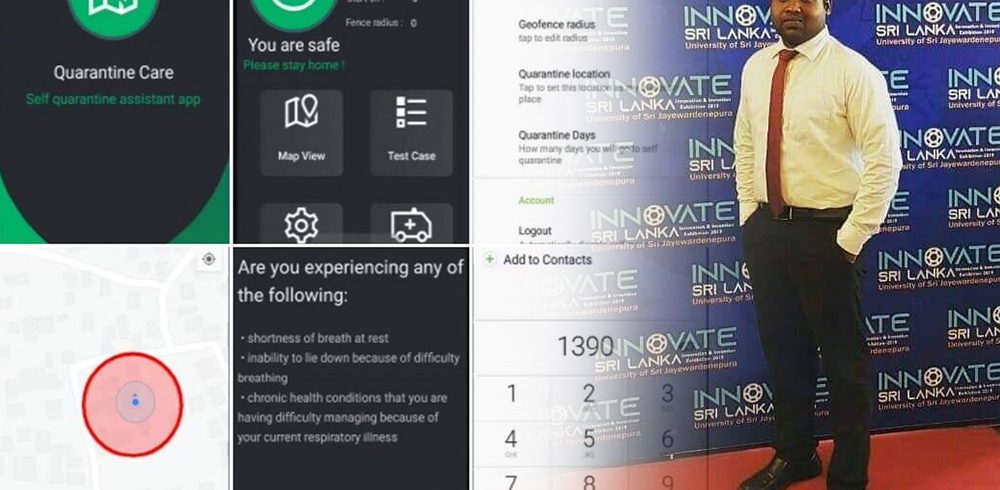1000x490 pixels.
Task: Open the Test Case checklist tile
Action: (x=411, y=133)
